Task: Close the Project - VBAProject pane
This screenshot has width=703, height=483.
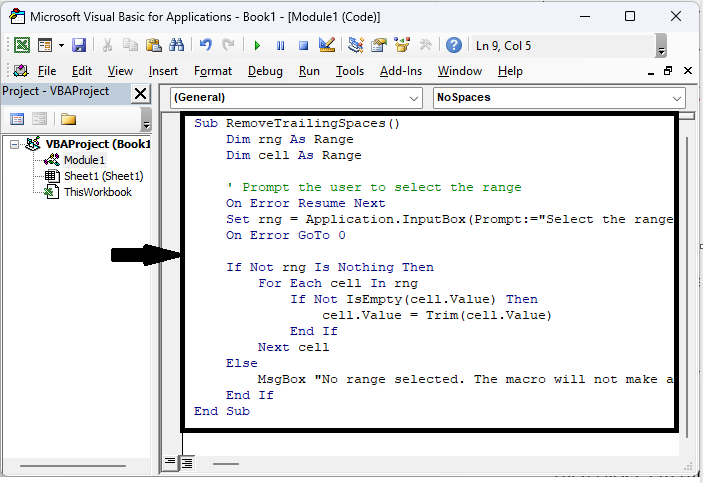Action: (x=140, y=94)
